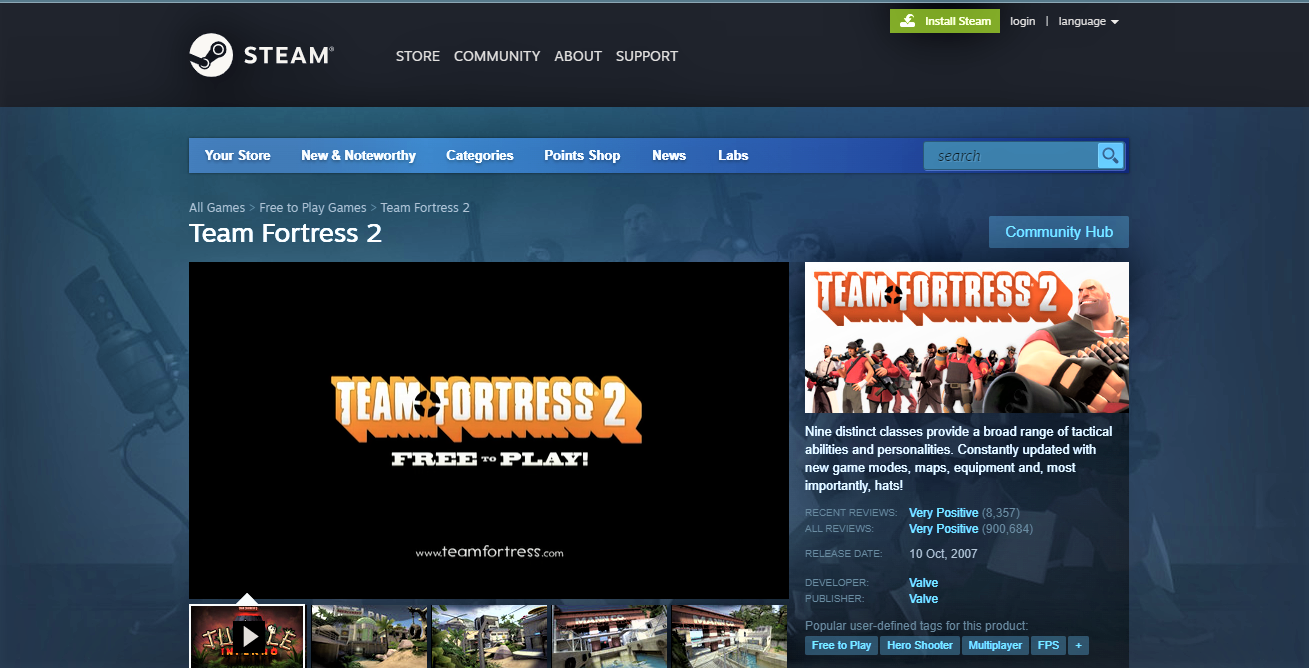Click the Valve developer link
Viewport: 1309px width, 668px height.
coord(923,583)
